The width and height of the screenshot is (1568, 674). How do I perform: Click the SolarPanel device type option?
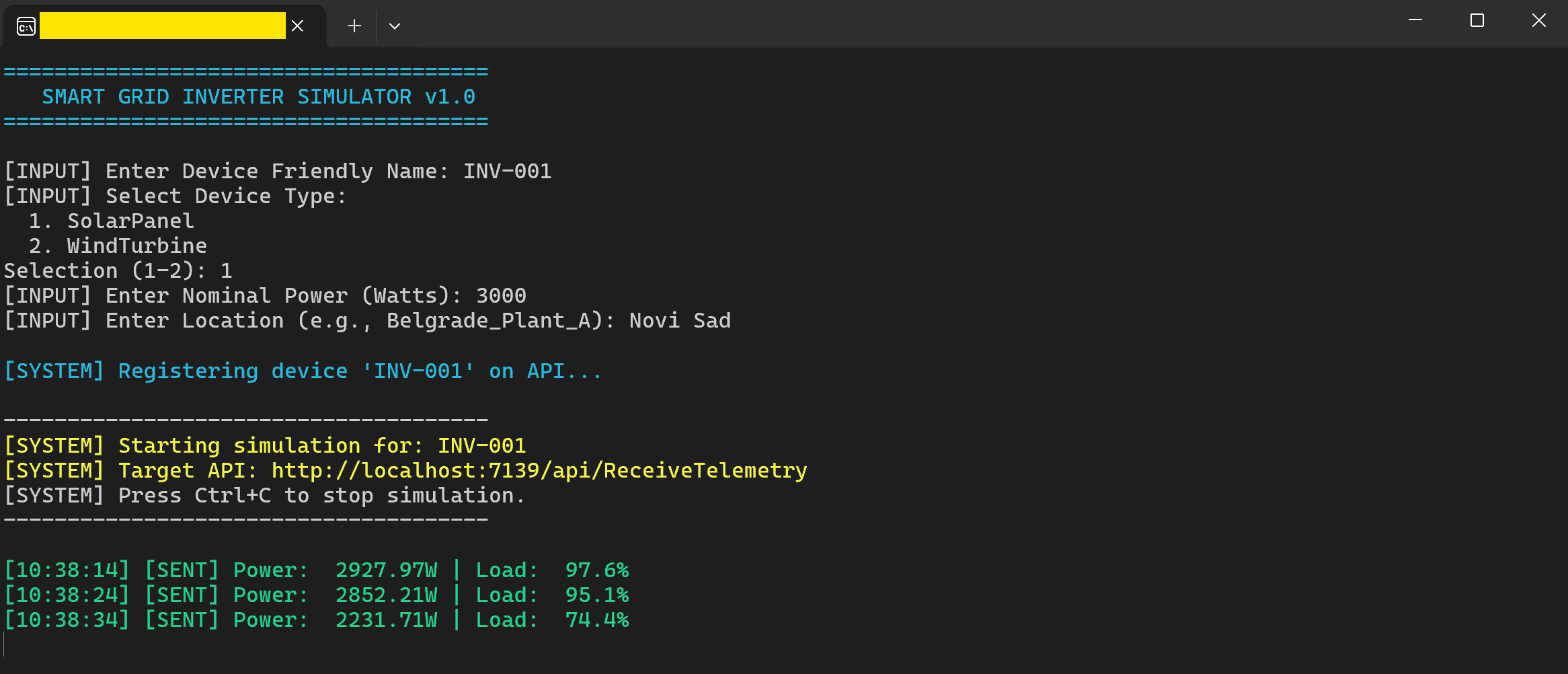[130, 221]
